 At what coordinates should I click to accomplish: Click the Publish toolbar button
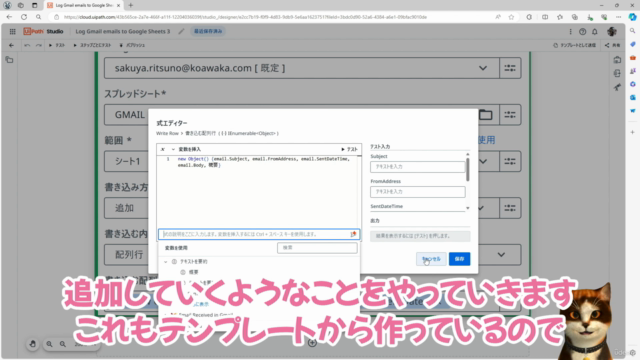coord(132,45)
